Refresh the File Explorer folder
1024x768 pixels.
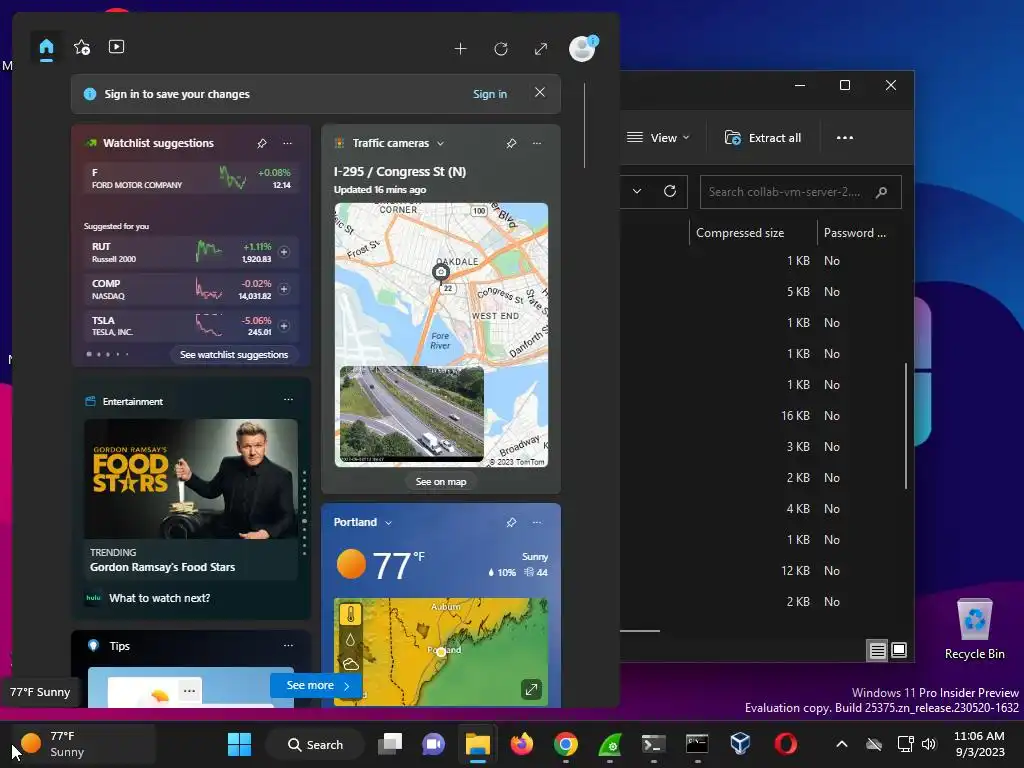point(669,191)
